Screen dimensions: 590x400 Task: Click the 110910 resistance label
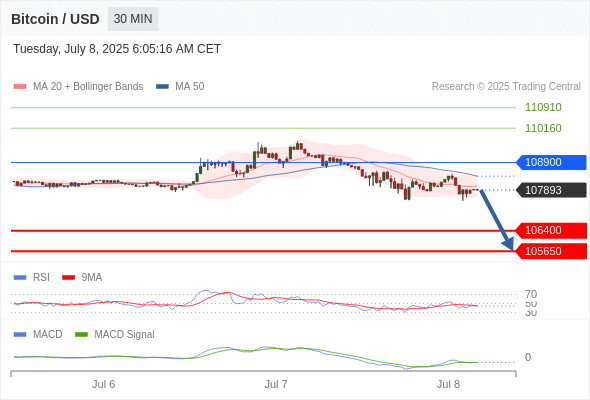pyautogui.click(x=543, y=107)
